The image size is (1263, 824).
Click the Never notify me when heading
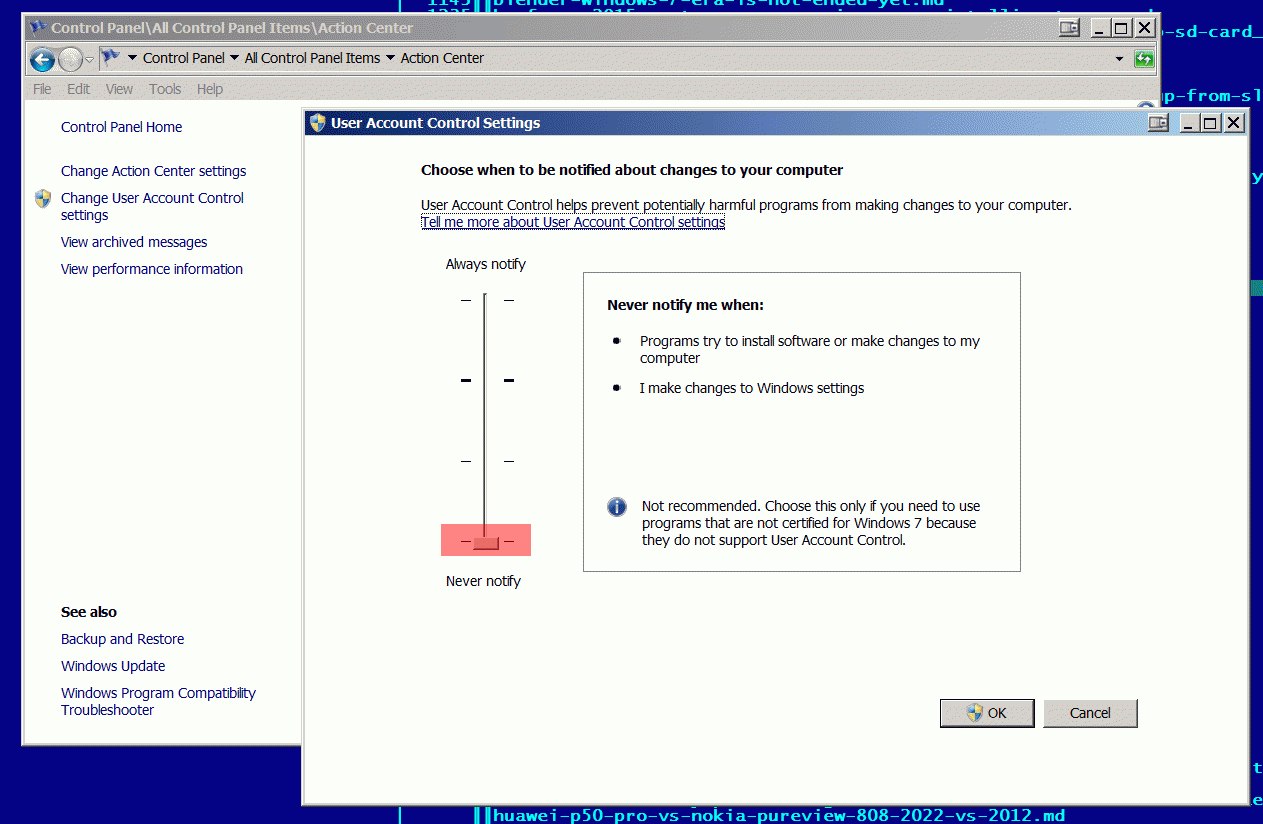[x=685, y=305]
